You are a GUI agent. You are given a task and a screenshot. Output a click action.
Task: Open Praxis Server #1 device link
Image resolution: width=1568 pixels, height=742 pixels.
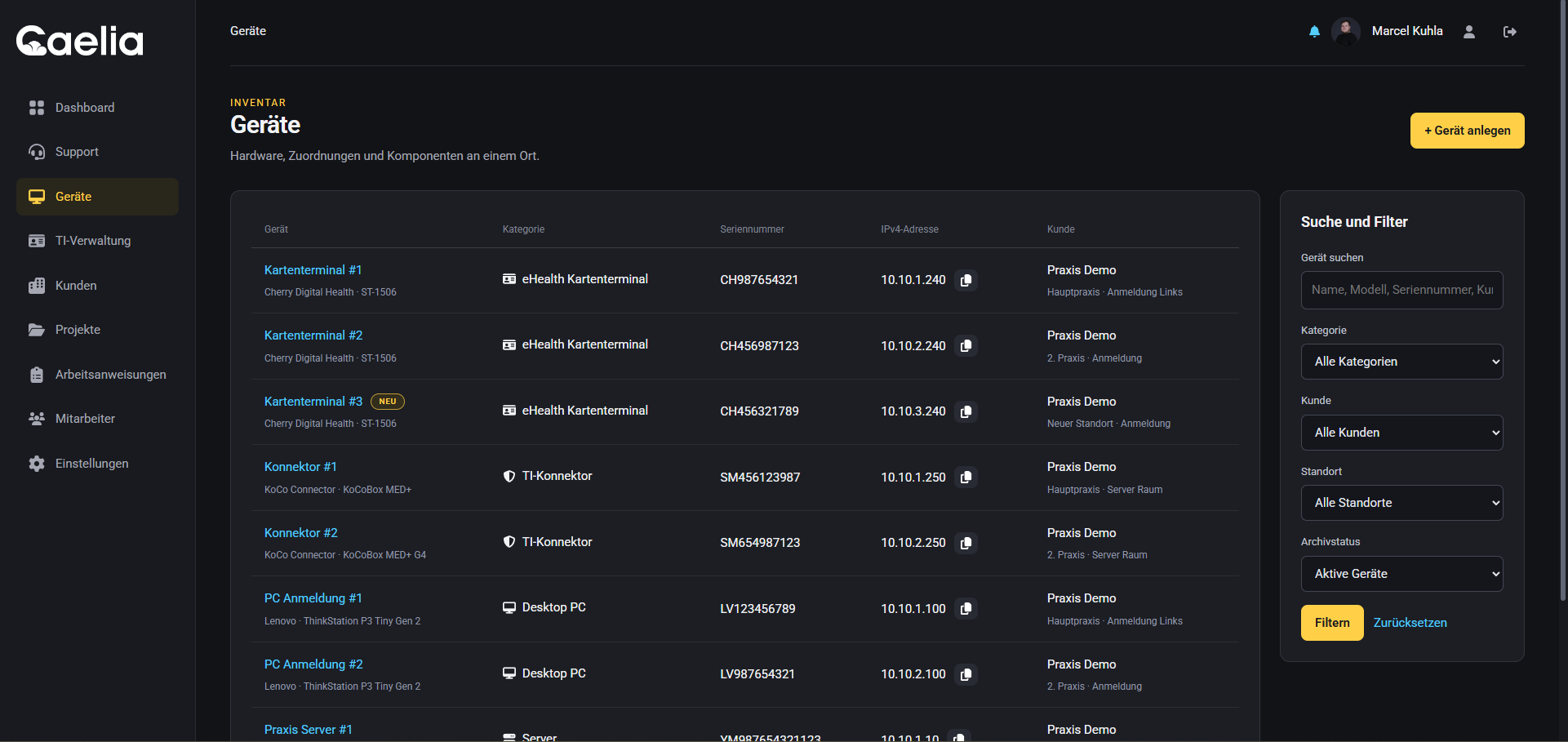[309, 730]
